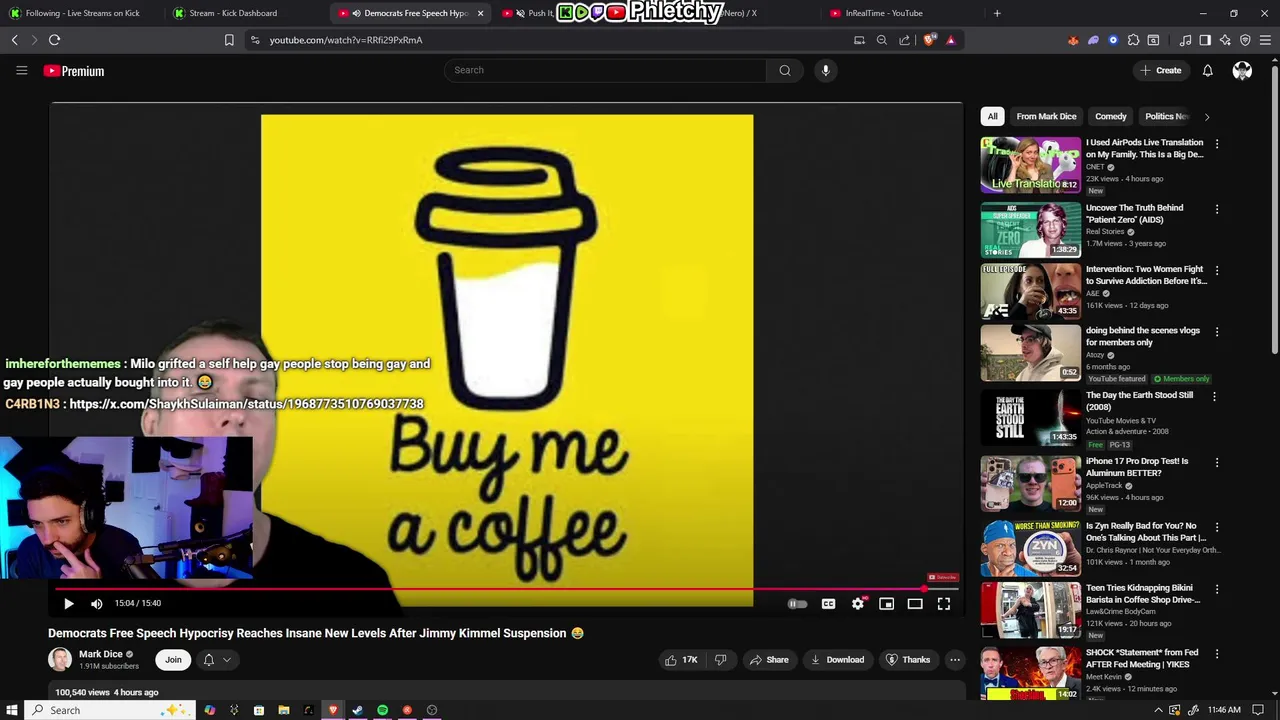Open Steam from the taskbar
This screenshot has height=720, width=1280.
tap(357, 710)
